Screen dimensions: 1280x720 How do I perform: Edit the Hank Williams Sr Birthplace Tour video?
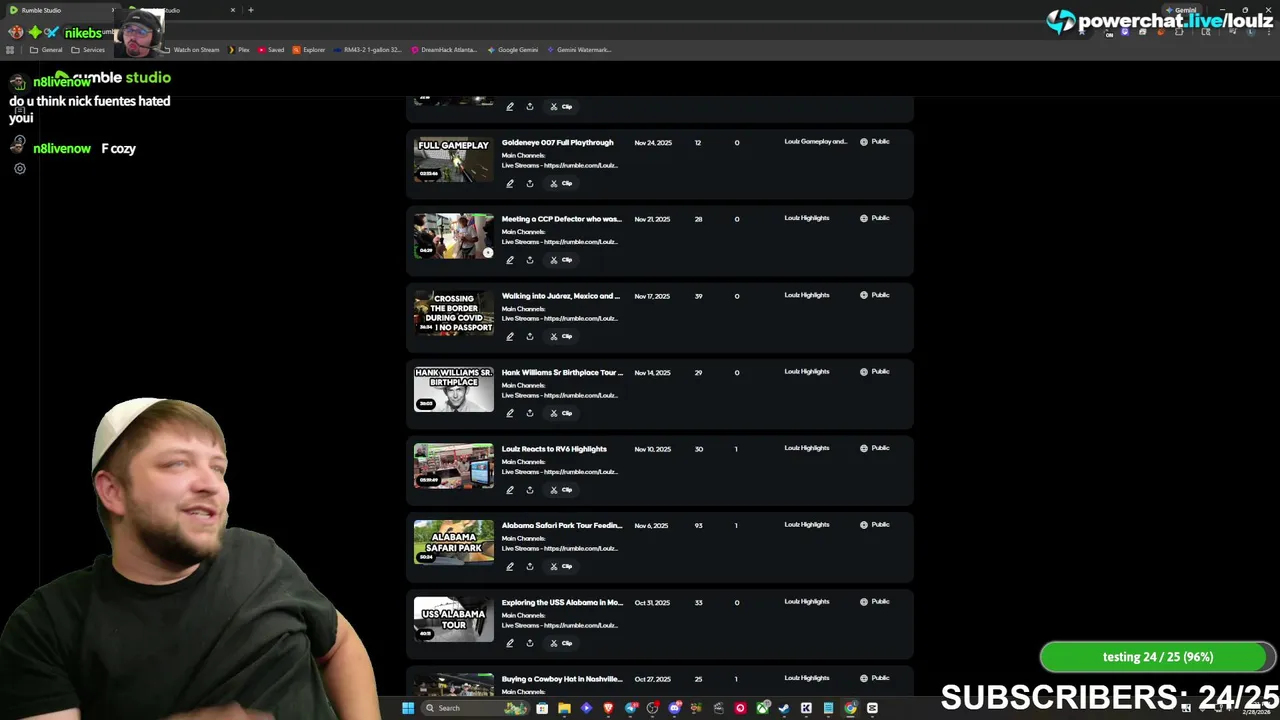[510, 413]
